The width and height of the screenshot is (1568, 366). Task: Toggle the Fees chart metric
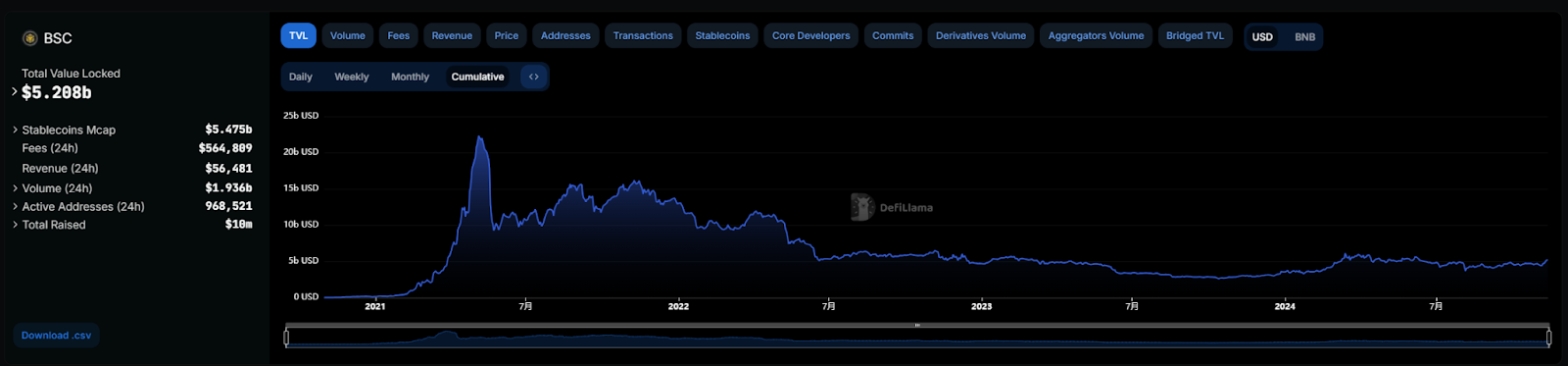399,35
